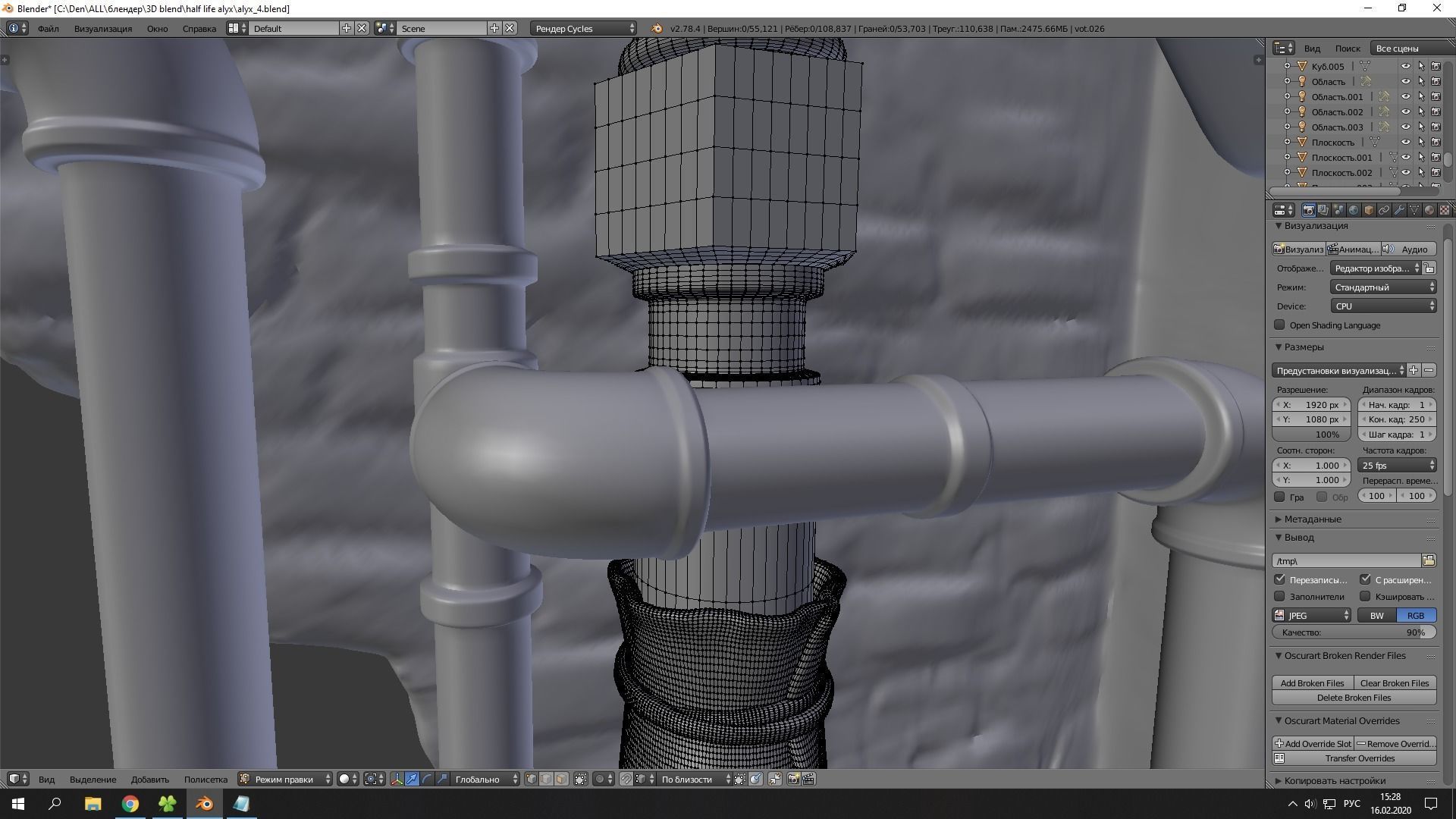Open the Device CPU dropdown
The height and width of the screenshot is (819, 1456).
(1383, 306)
